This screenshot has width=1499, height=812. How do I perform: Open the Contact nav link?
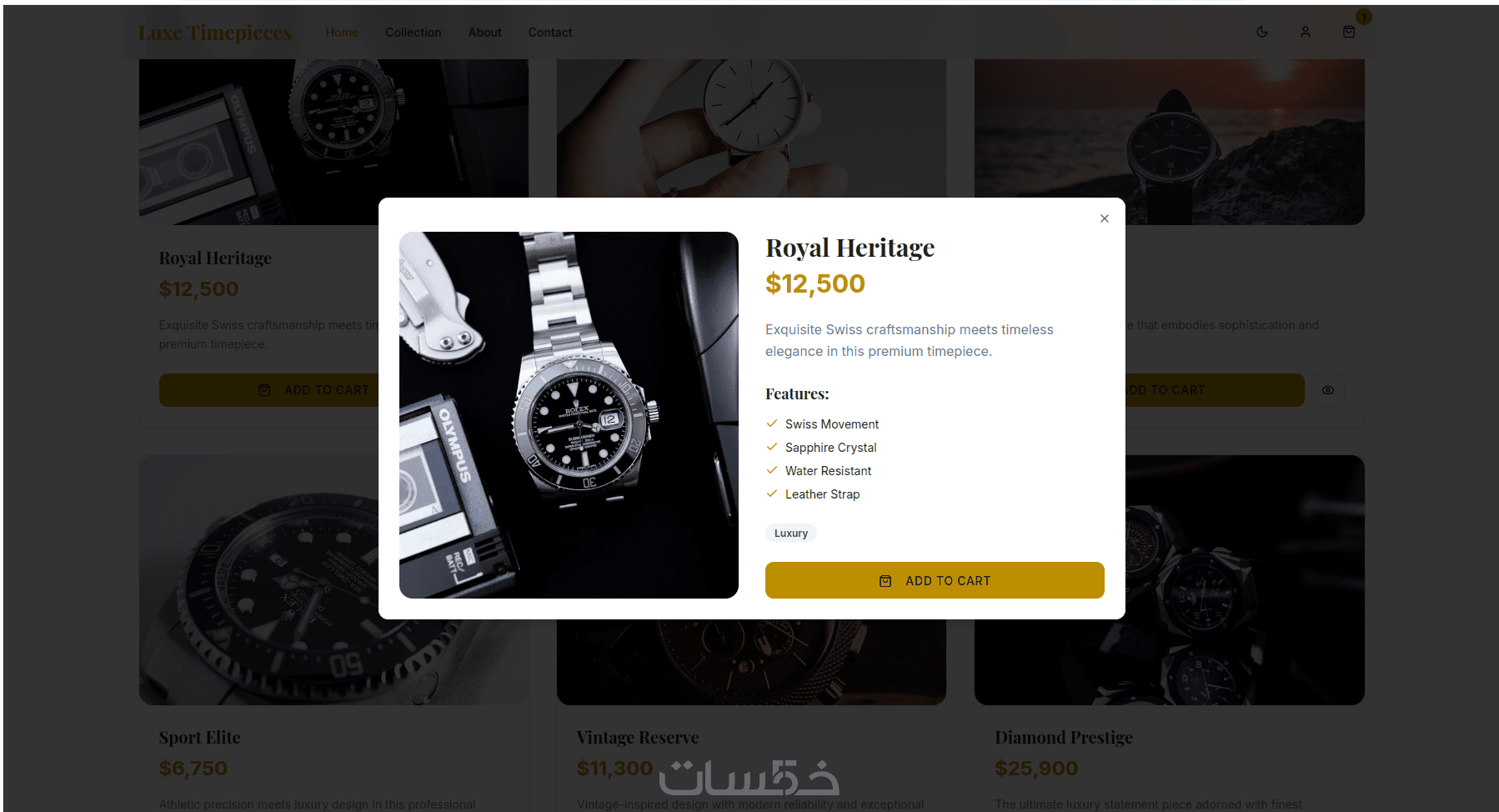point(550,33)
